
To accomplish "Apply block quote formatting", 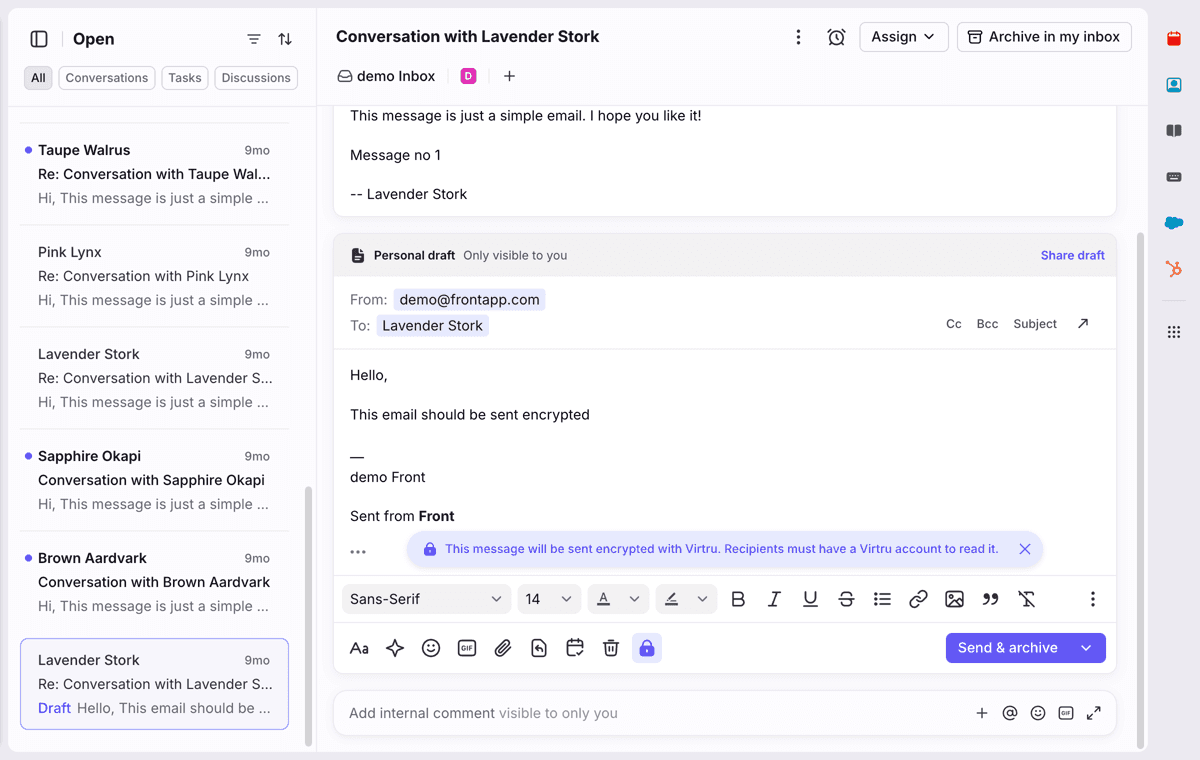I will (990, 599).
